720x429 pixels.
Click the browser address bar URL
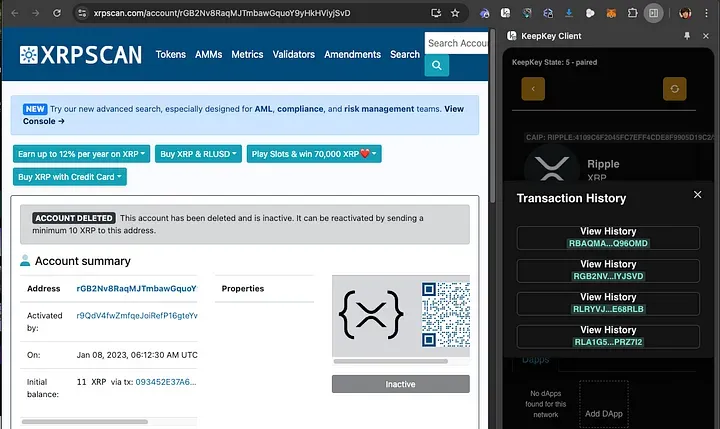(222, 13)
